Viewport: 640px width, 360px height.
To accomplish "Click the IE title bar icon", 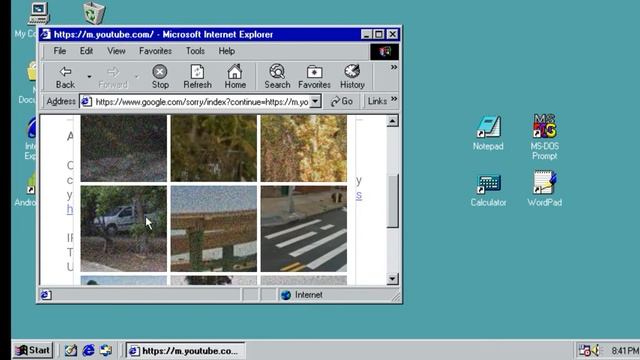I will 46,34.
